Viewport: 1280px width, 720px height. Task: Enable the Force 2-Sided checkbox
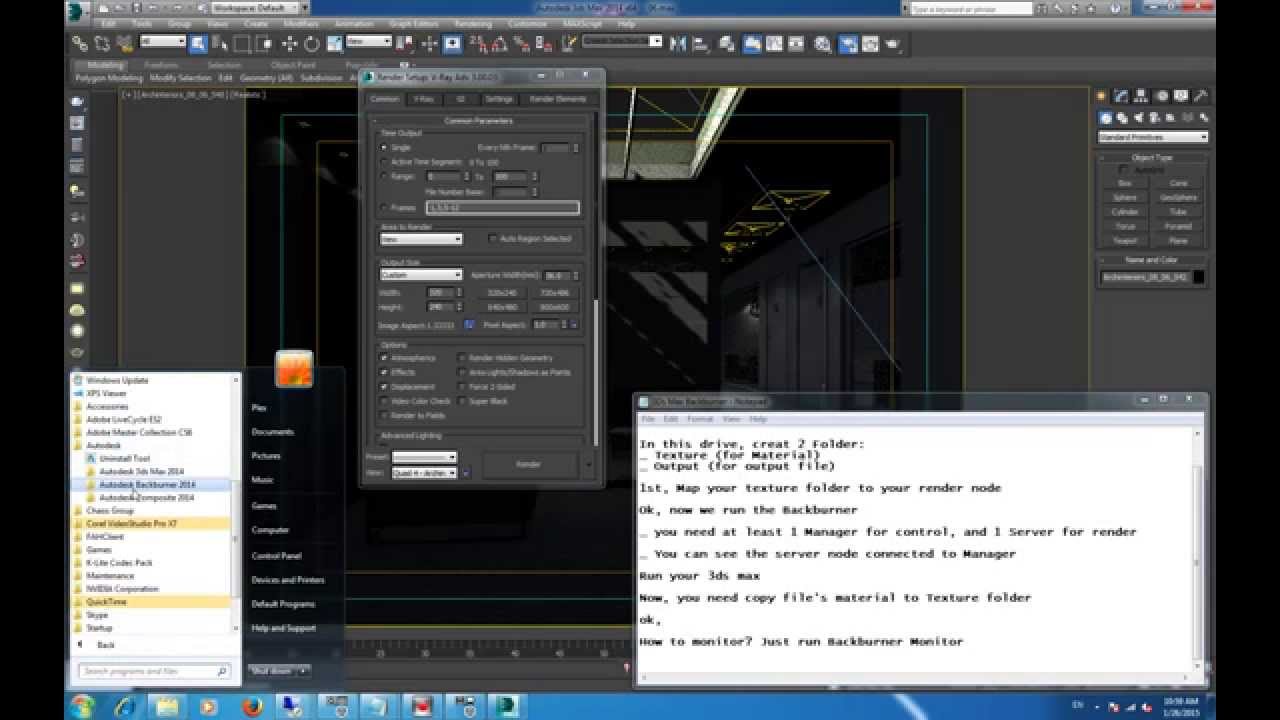click(x=463, y=387)
